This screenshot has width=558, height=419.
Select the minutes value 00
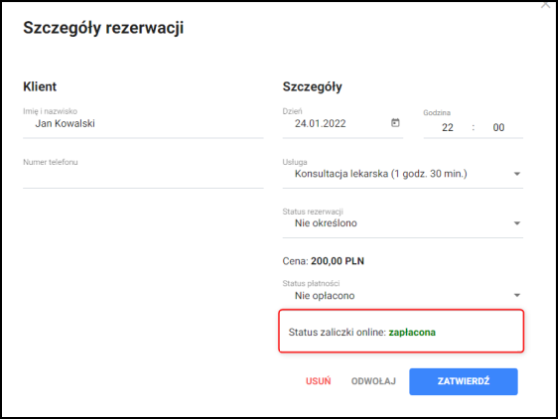click(x=498, y=127)
